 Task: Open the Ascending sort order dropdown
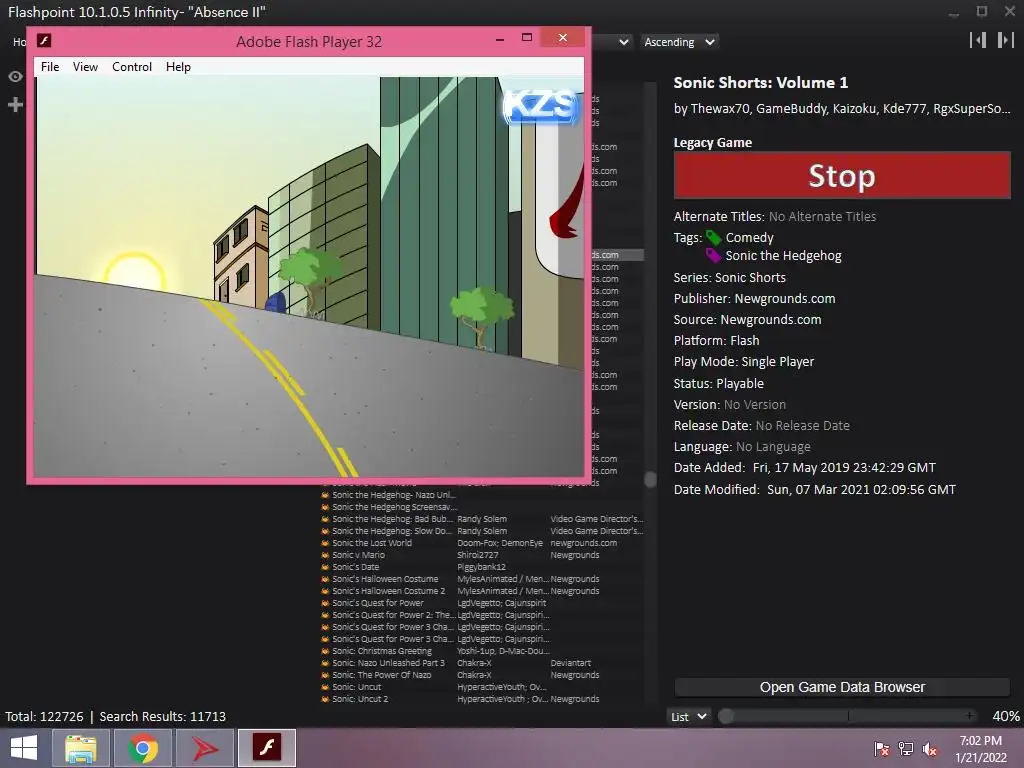coord(679,42)
